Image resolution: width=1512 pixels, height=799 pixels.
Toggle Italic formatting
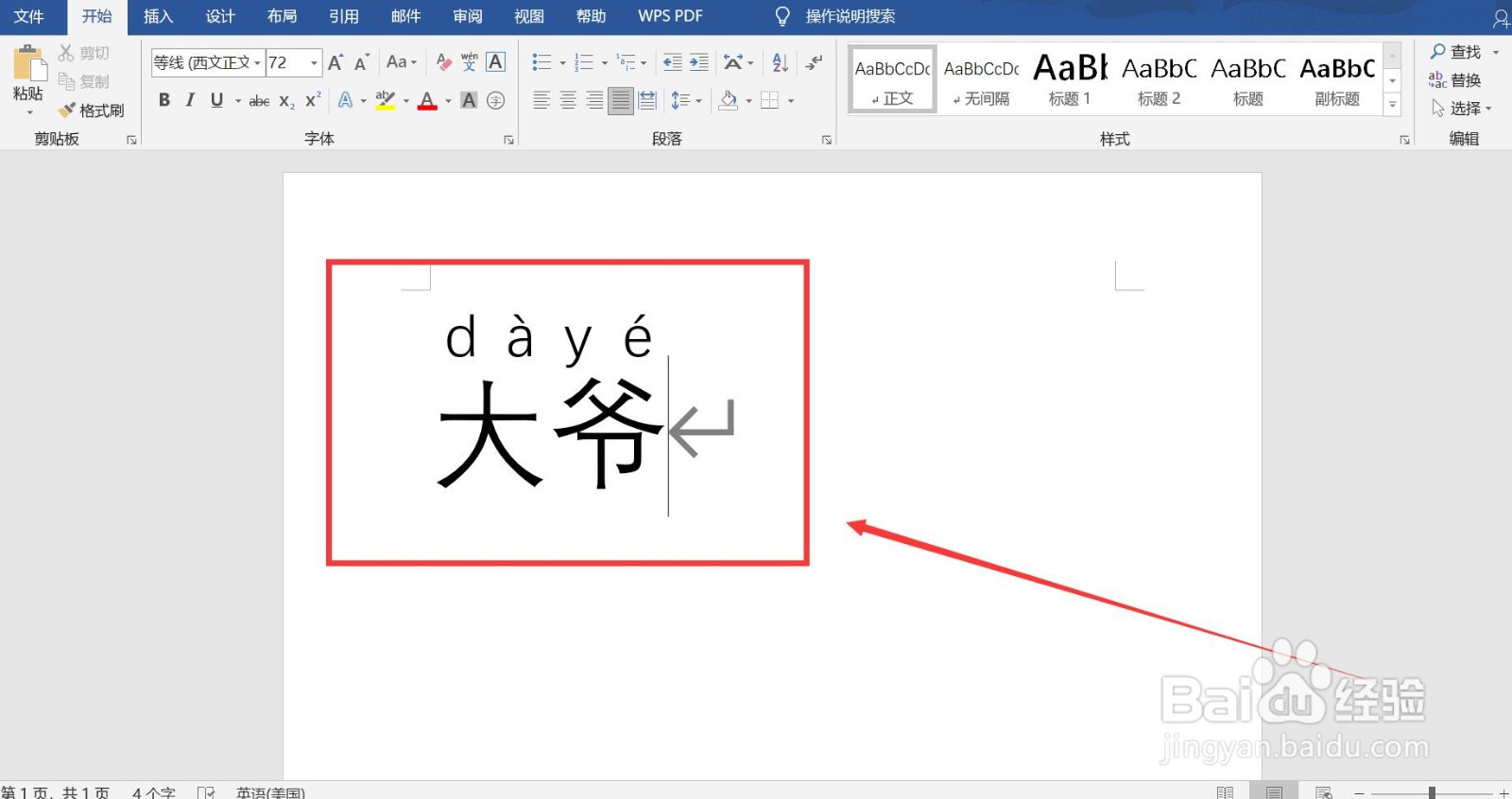190,100
